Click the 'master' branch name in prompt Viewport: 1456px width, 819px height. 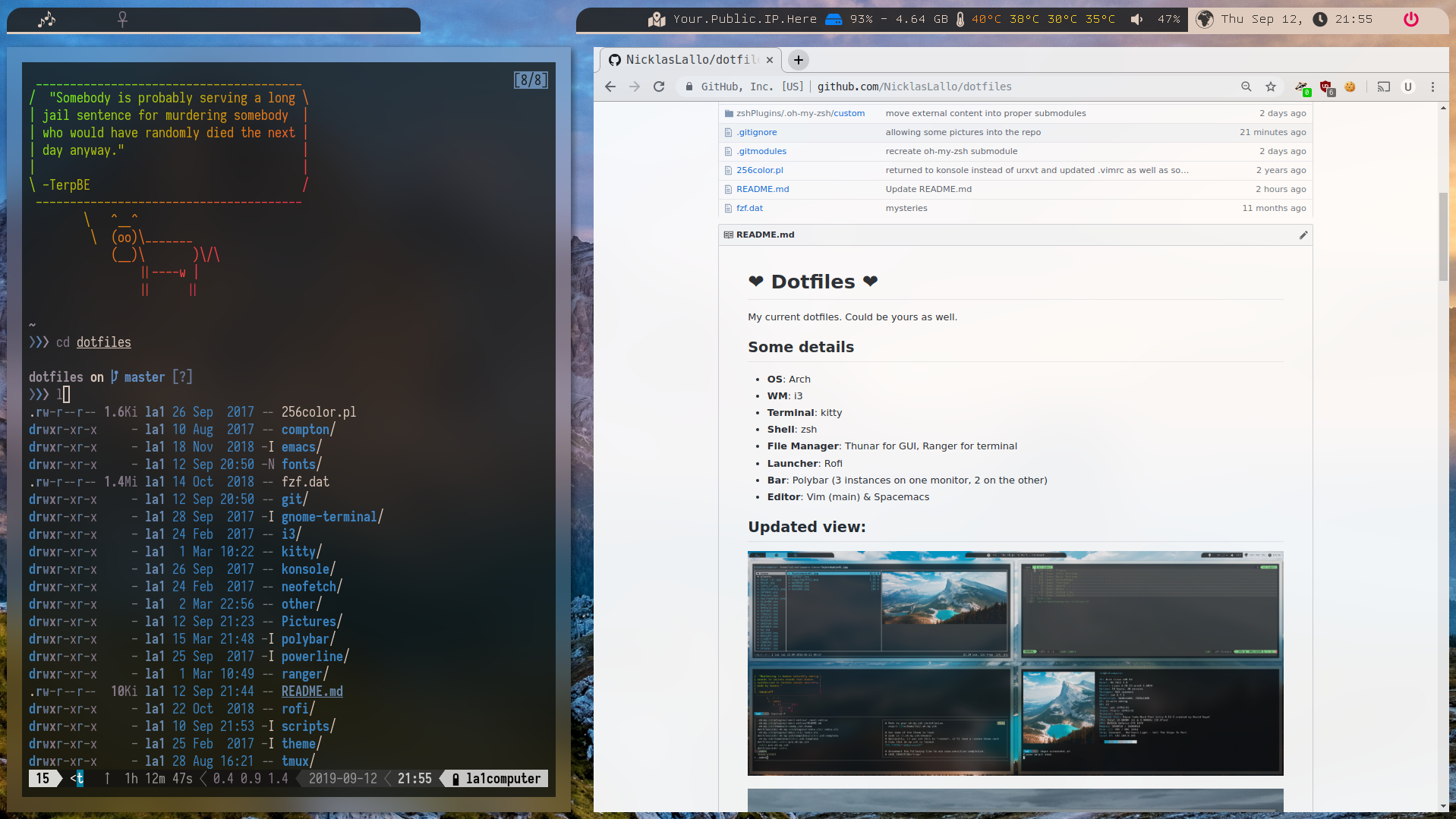point(145,377)
